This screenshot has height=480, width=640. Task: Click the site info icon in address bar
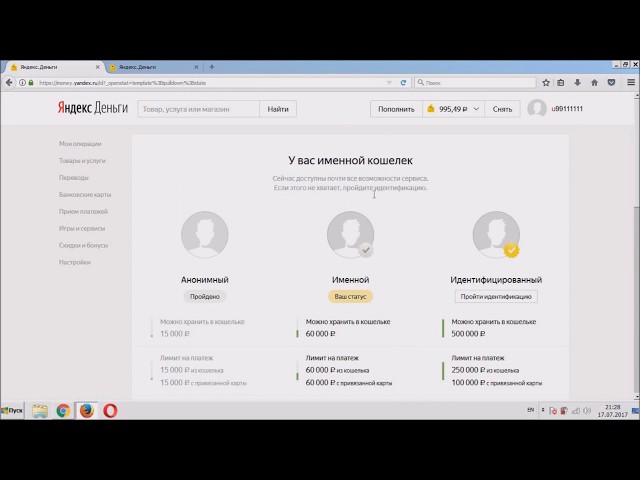click(22, 83)
